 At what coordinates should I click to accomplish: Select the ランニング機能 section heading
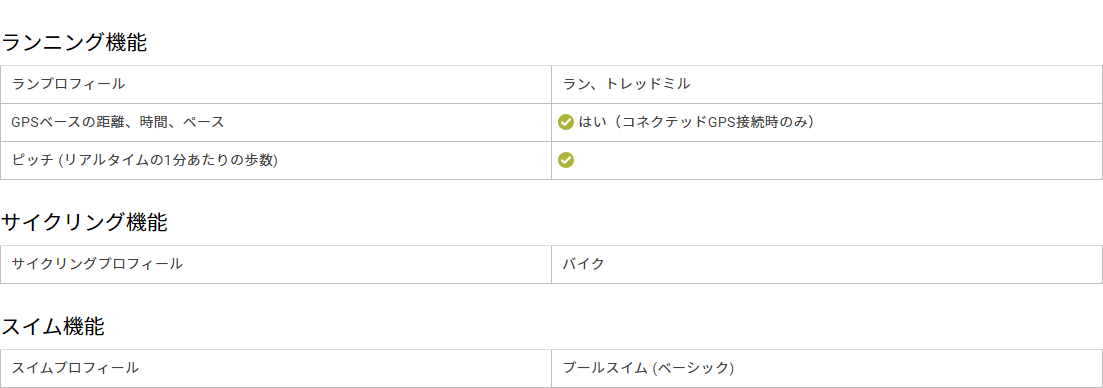click(x=74, y=43)
